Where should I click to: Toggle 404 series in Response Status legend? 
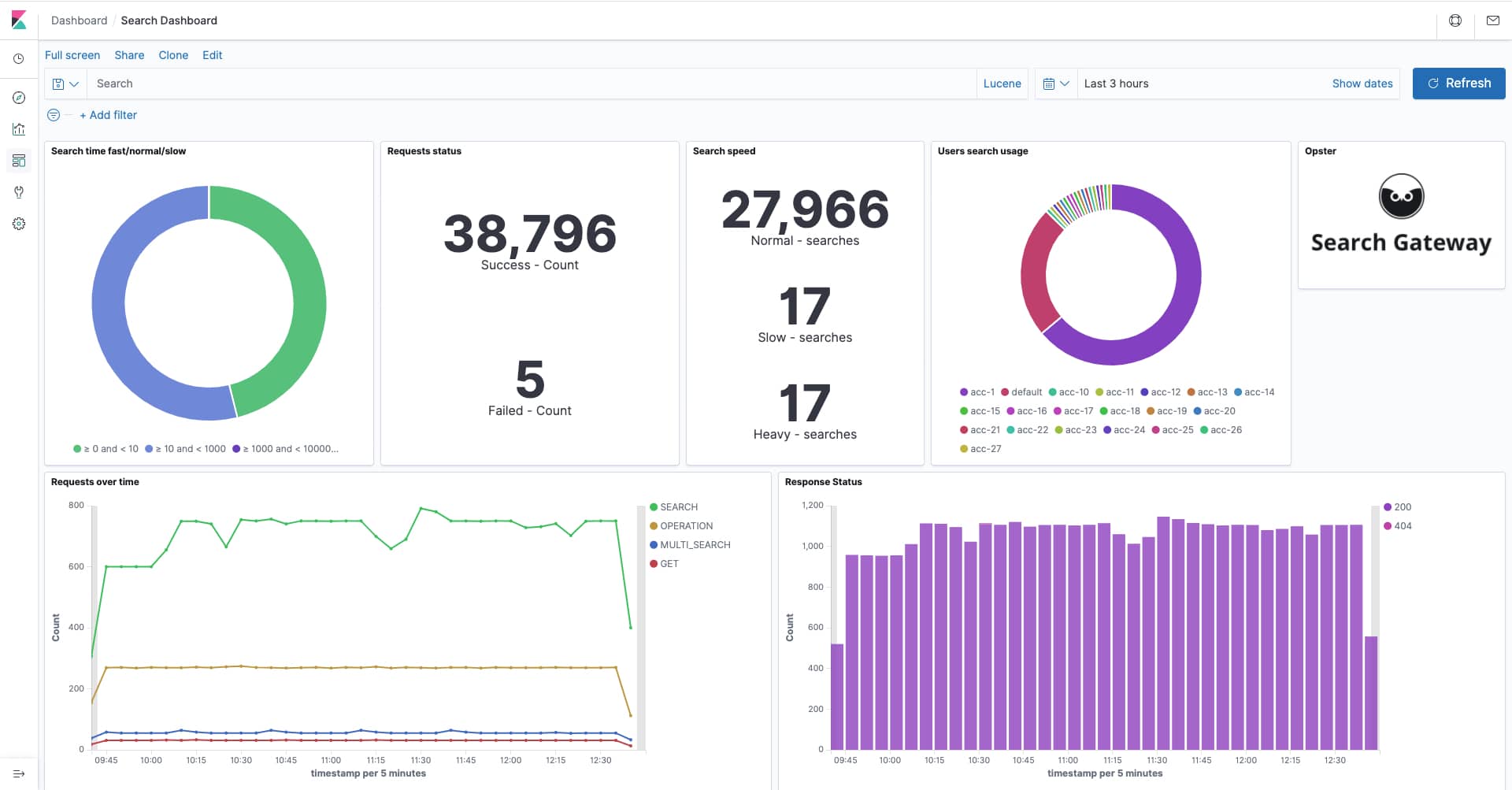(x=1398, y=526)
